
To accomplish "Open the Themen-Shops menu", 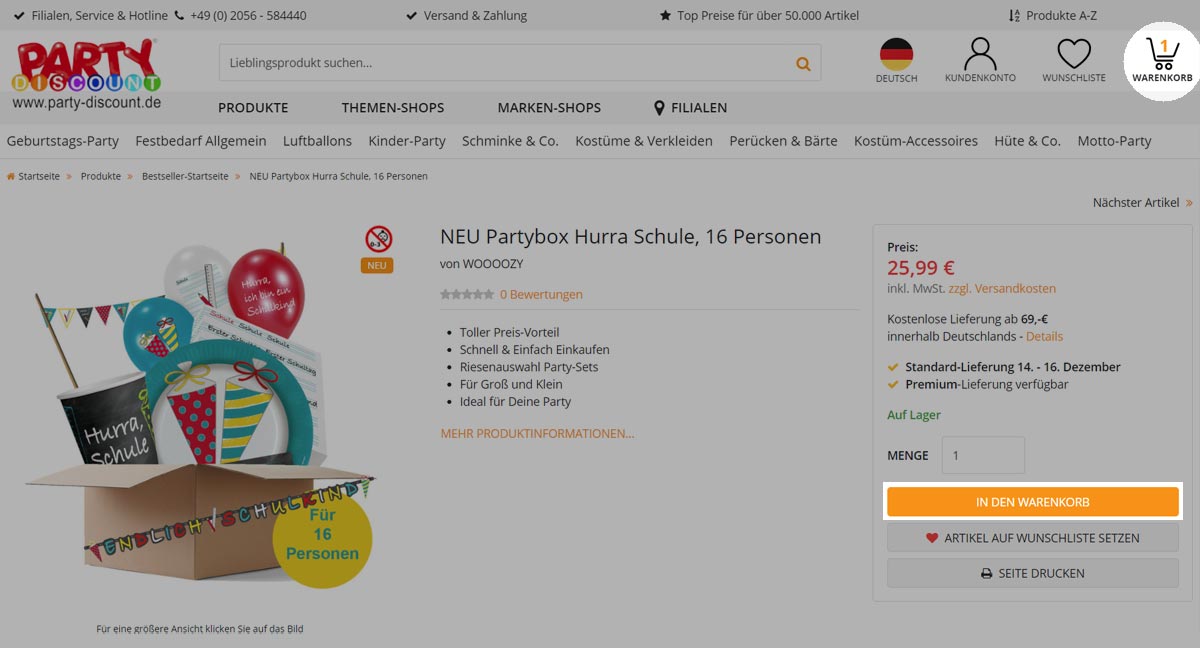I will (x=393, y=108).
